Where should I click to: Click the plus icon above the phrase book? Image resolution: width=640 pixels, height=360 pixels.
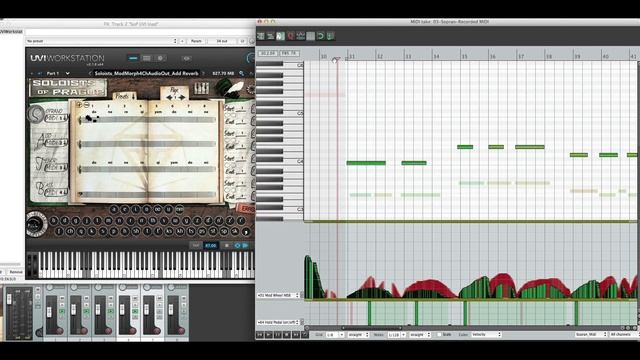pyautogui.click(x=79, y=105)
